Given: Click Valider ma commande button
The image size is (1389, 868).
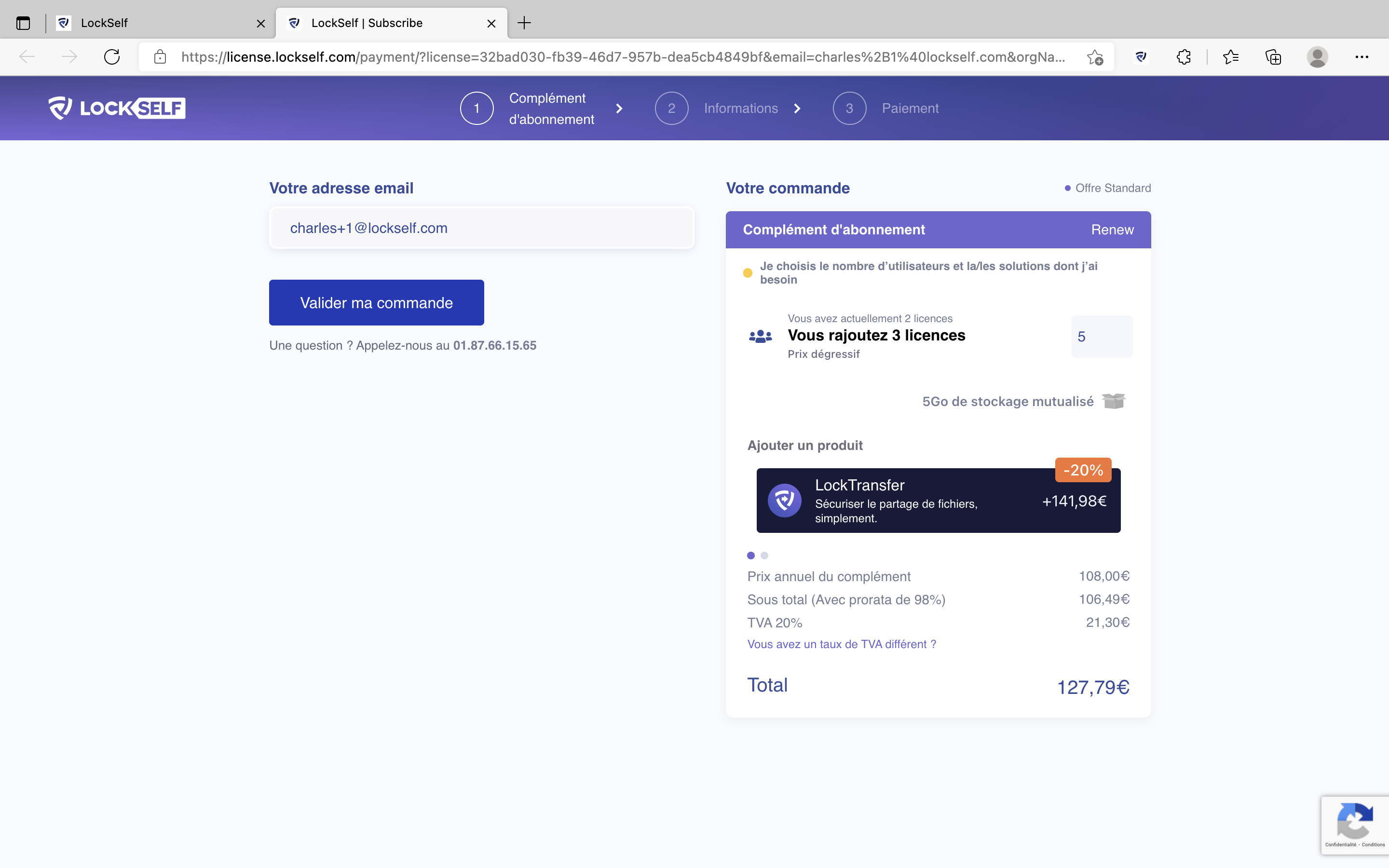Looking at the screenshot, I should tap(377, 302).
